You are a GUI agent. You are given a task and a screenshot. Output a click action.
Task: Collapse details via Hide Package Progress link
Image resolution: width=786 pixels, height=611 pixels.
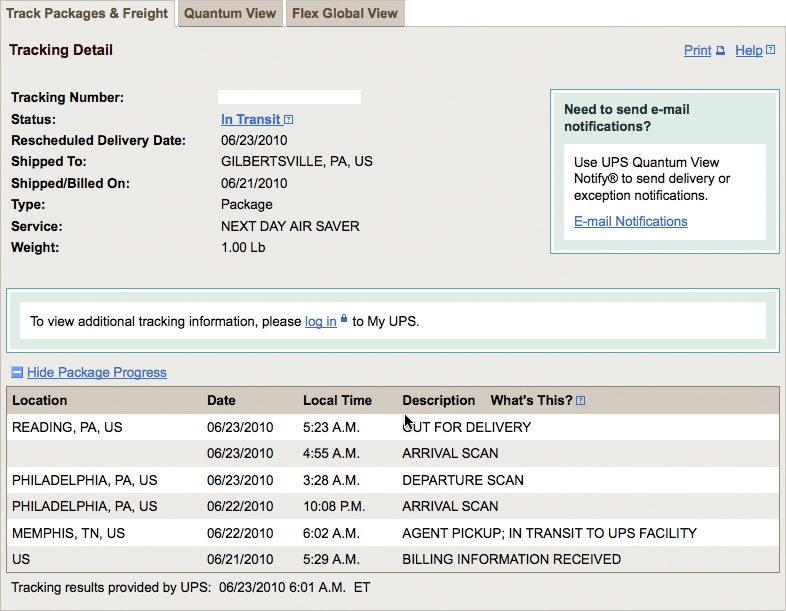tap(97, 372)
